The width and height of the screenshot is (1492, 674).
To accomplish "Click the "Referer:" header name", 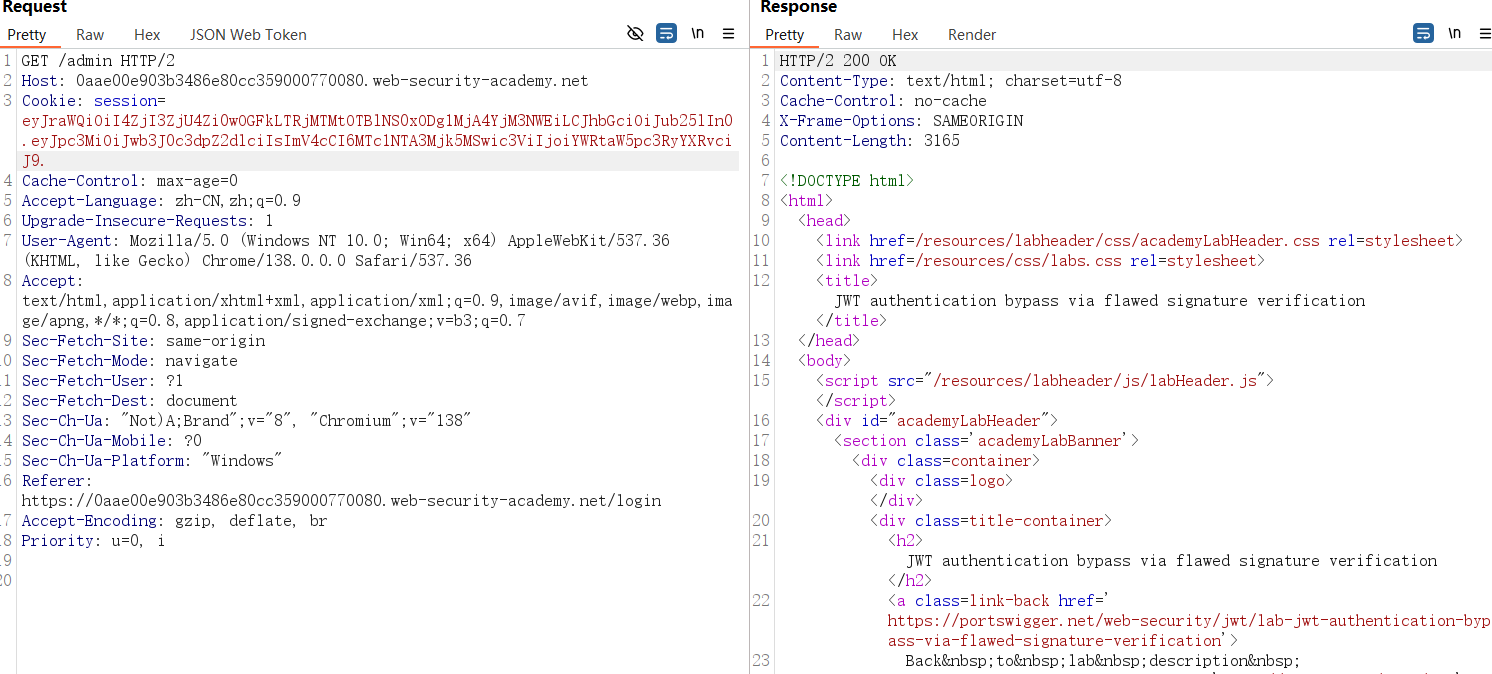I will (x=54, y=481).
